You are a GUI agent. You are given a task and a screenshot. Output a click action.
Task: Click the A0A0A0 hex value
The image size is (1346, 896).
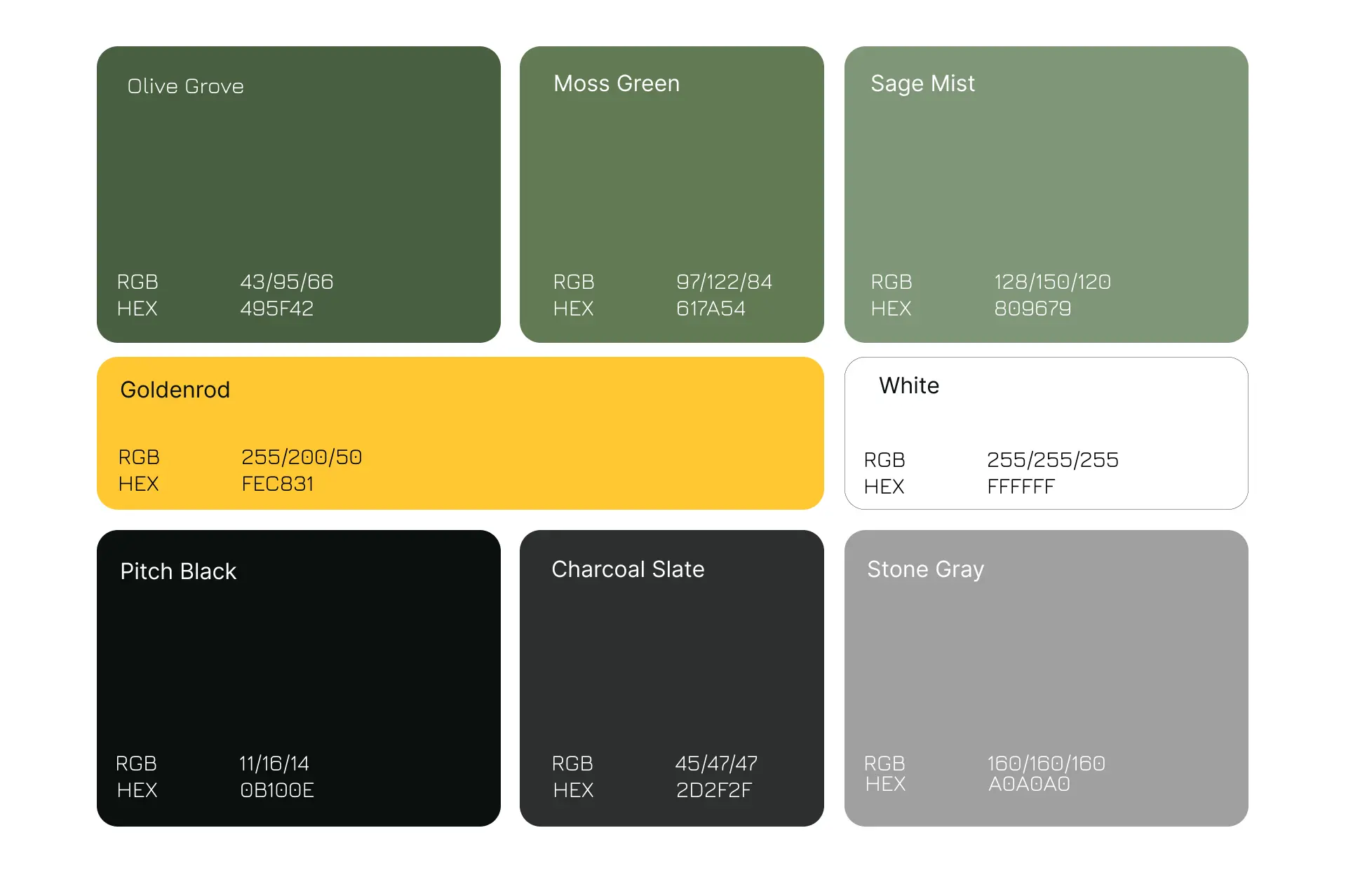pyautogui.click(x=1028, y=784)
